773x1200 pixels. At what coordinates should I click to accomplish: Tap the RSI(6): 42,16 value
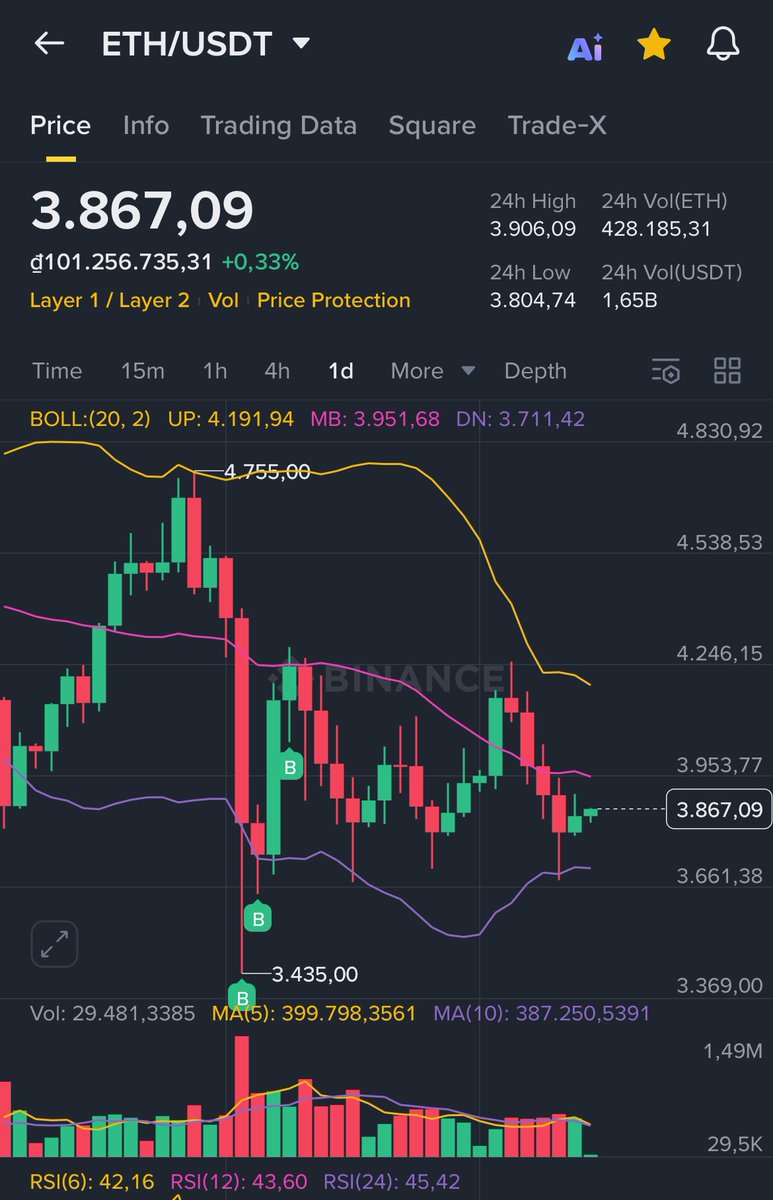tap(92, 1182)
